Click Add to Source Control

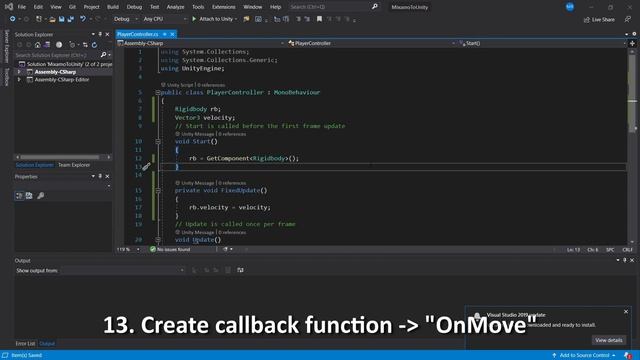click(584, 356)
